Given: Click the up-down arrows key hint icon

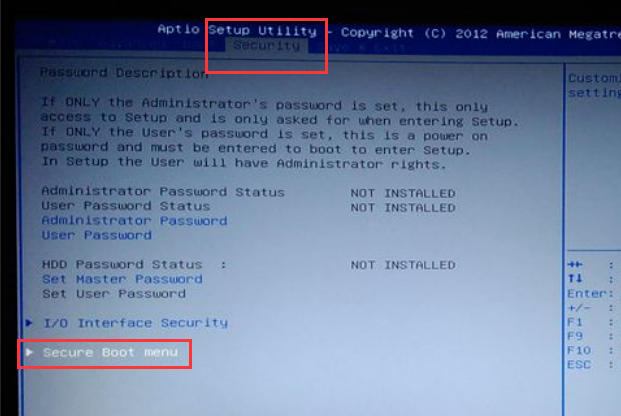Looking at the screenshot, I should [575, 279].
